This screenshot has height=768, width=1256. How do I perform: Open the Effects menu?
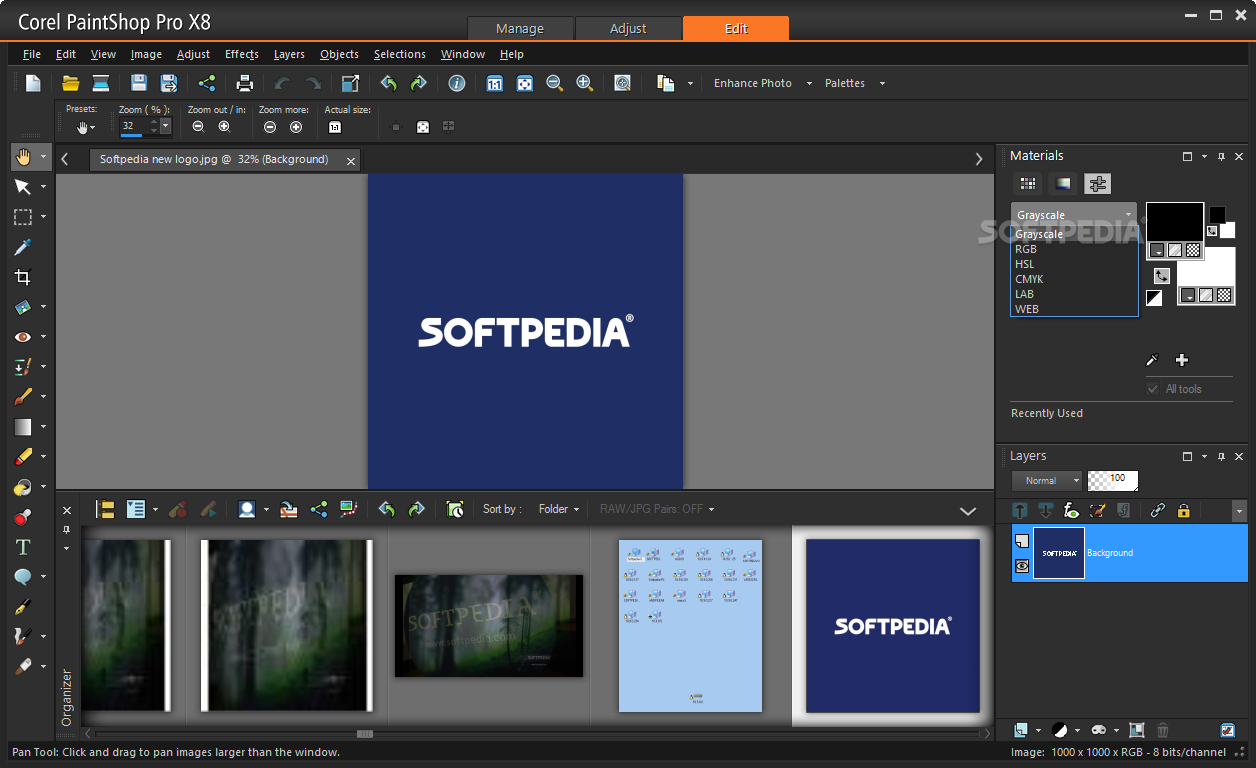click(x=242, y=54)
